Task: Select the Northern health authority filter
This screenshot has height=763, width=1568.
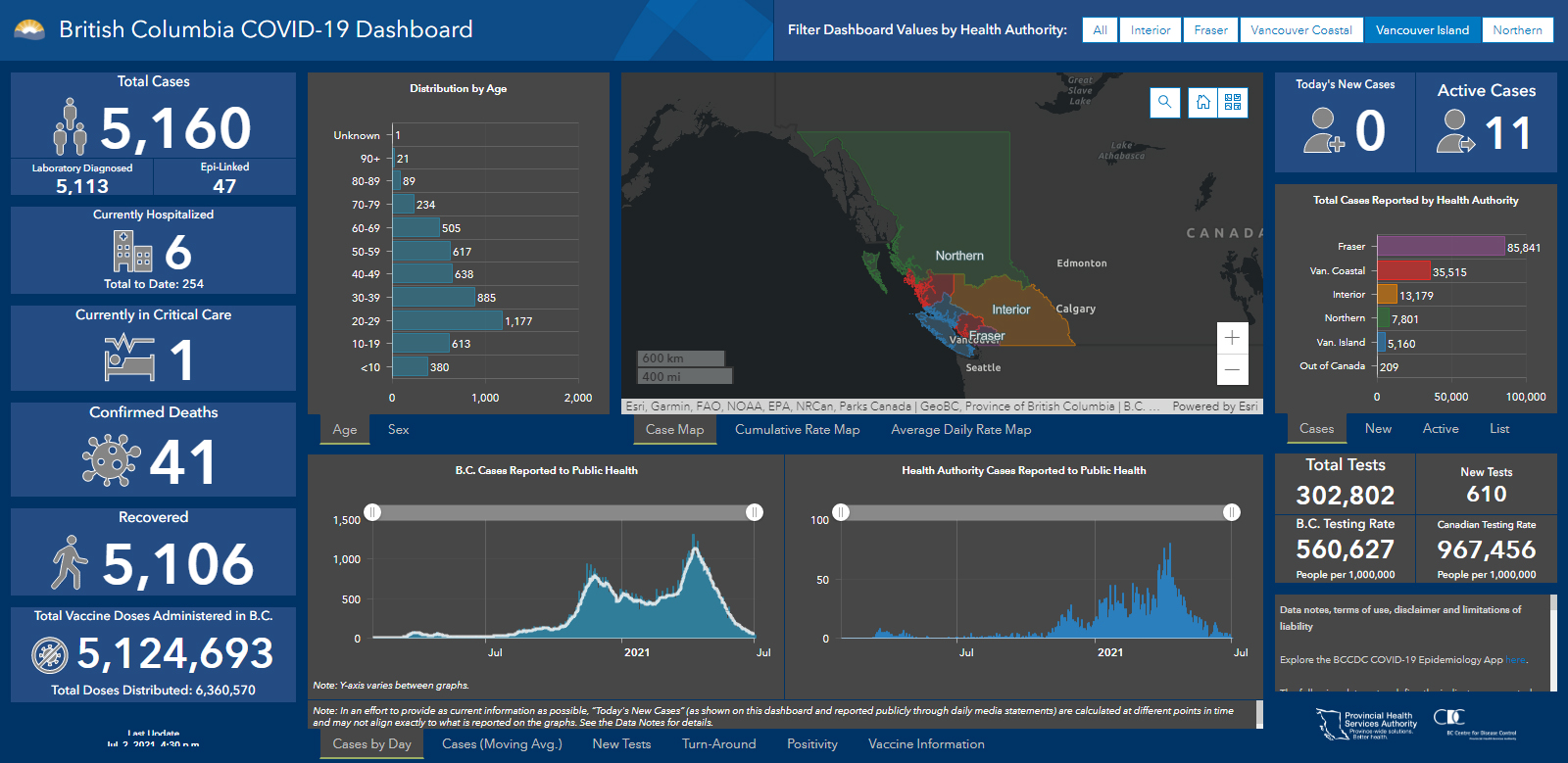Action: [1517, 30]
